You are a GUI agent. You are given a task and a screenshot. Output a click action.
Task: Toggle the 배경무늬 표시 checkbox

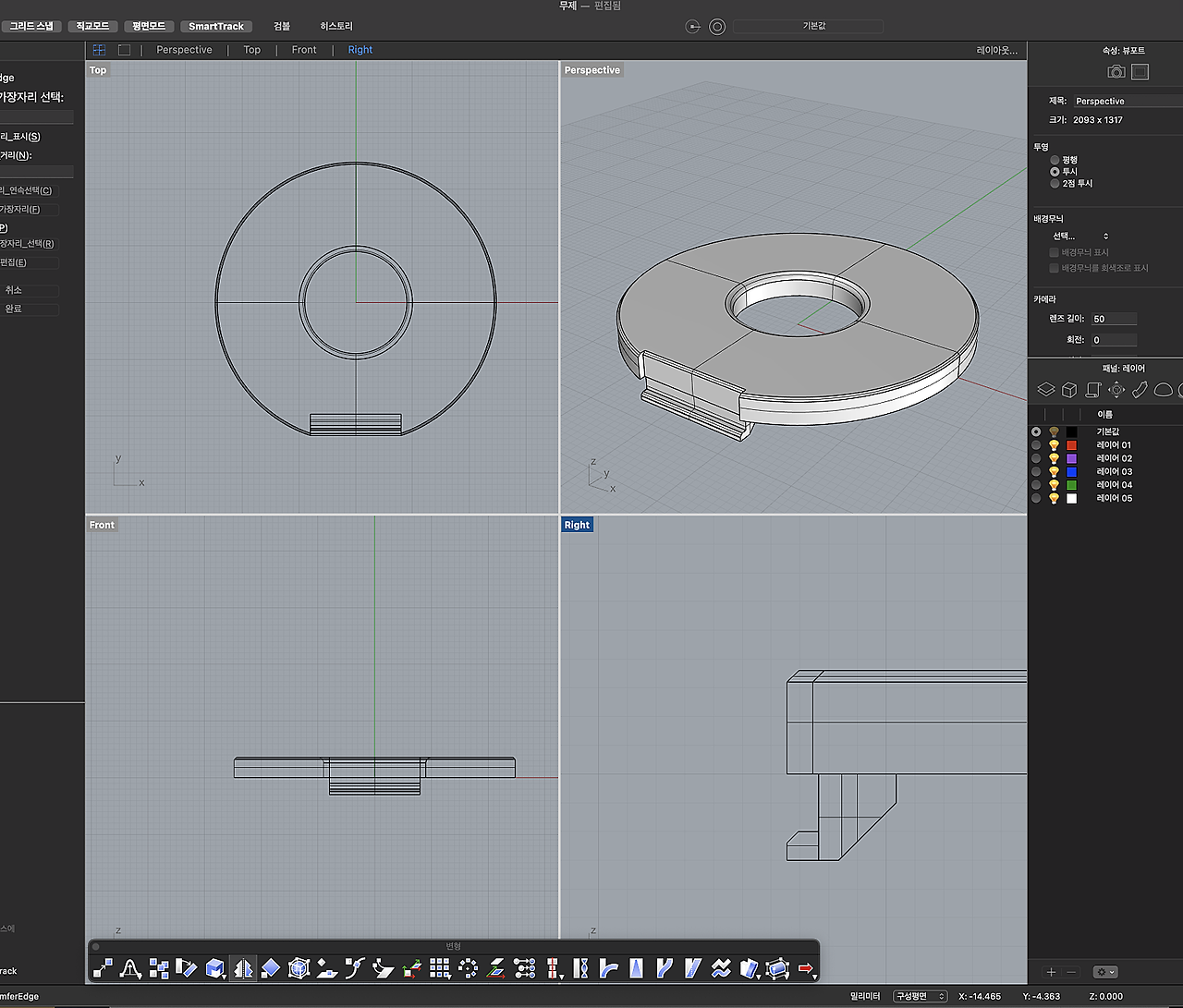click(x=1054, y=252)
